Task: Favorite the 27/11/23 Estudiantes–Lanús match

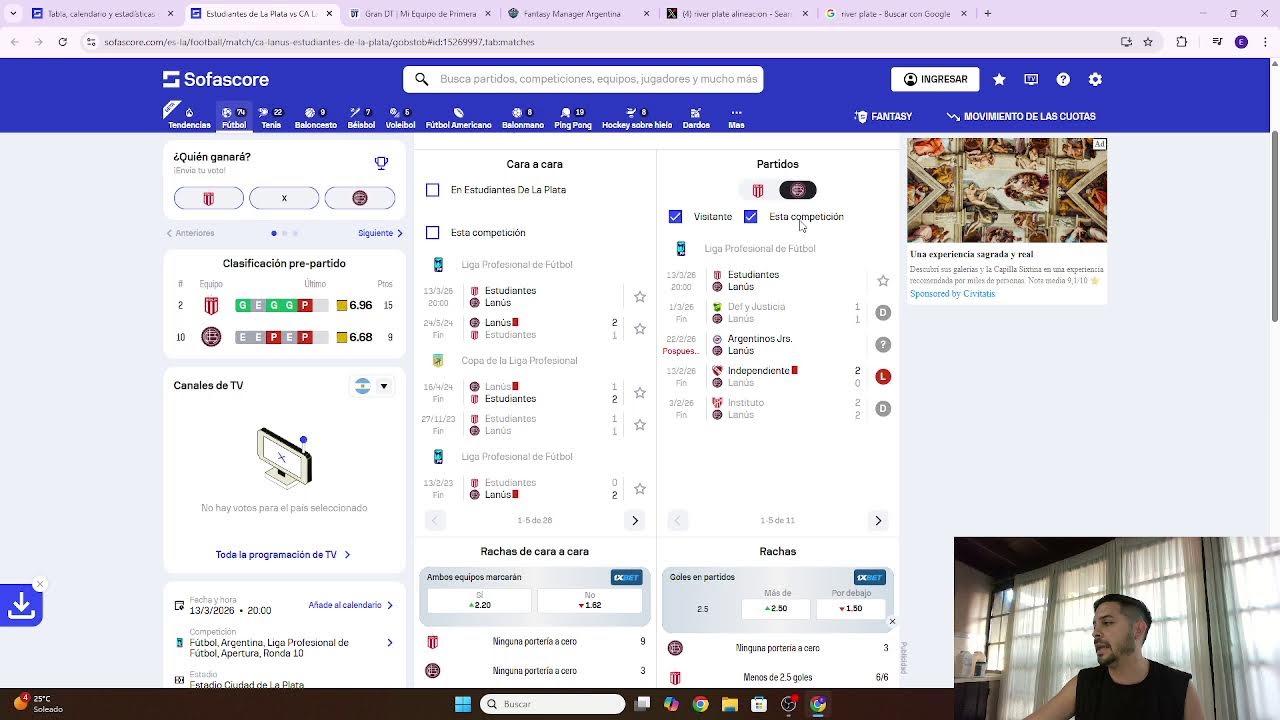Action: pos(640,425)
